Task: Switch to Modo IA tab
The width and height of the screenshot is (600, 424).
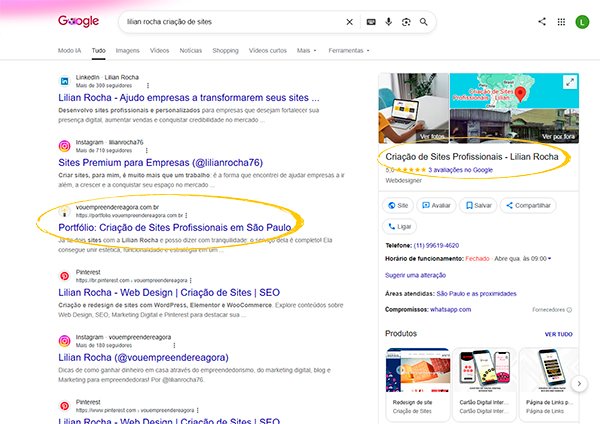Action: point(69,51)
